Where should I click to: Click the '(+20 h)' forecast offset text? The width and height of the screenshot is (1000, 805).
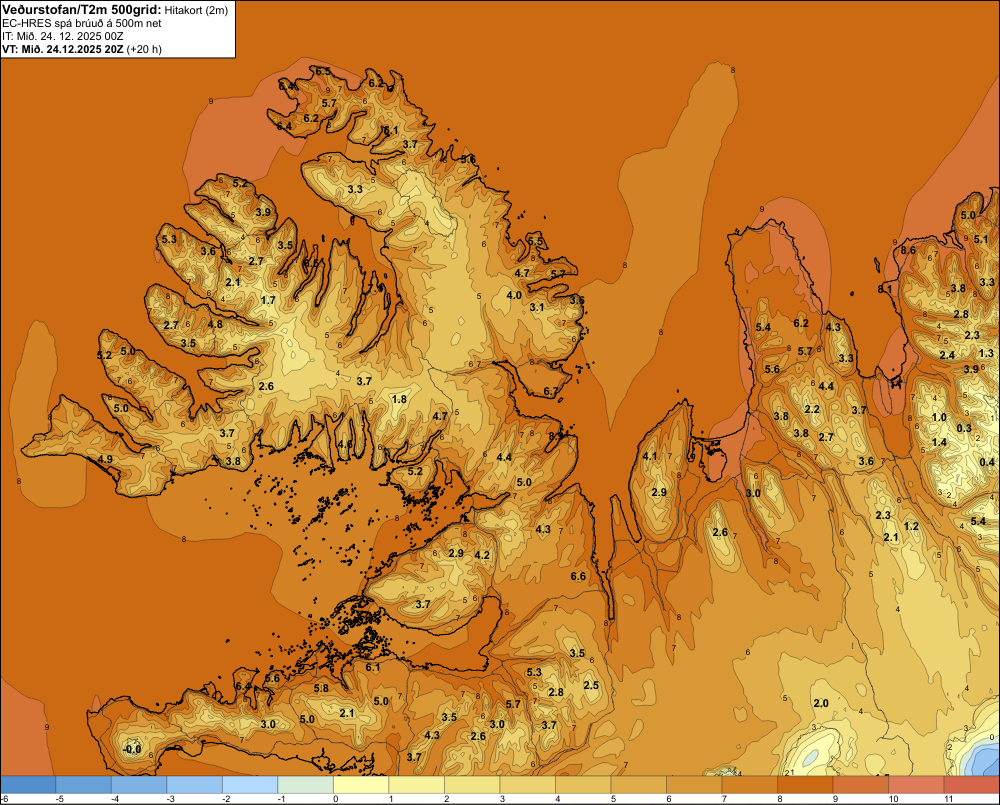coord(144,49)
